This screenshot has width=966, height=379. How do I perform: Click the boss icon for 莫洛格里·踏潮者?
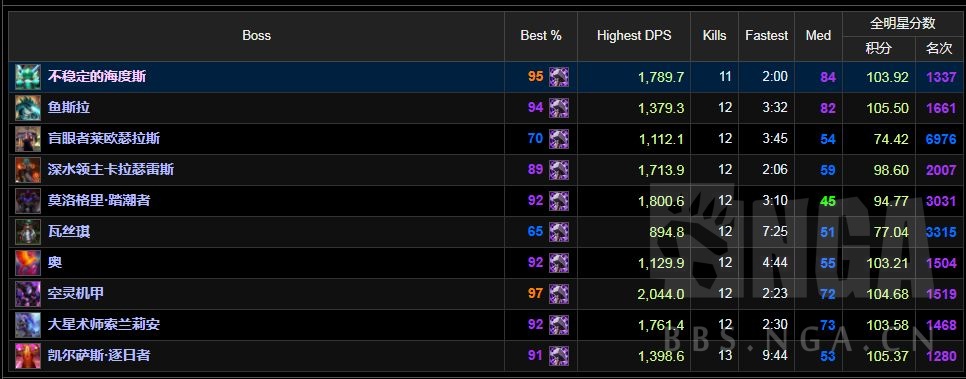(28, 201)
